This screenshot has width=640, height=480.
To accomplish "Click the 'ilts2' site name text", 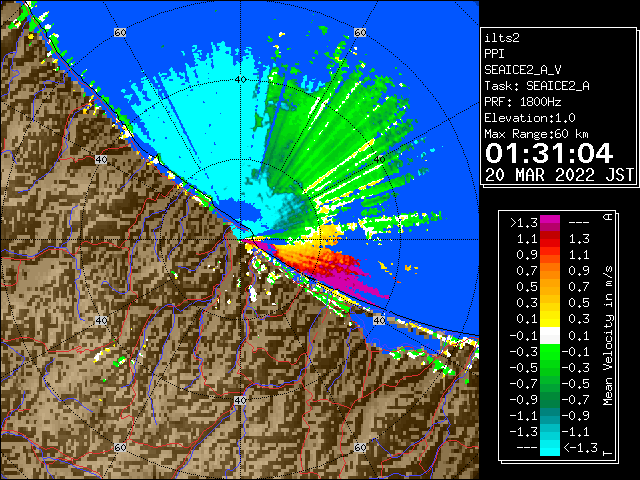I will 502,38.
